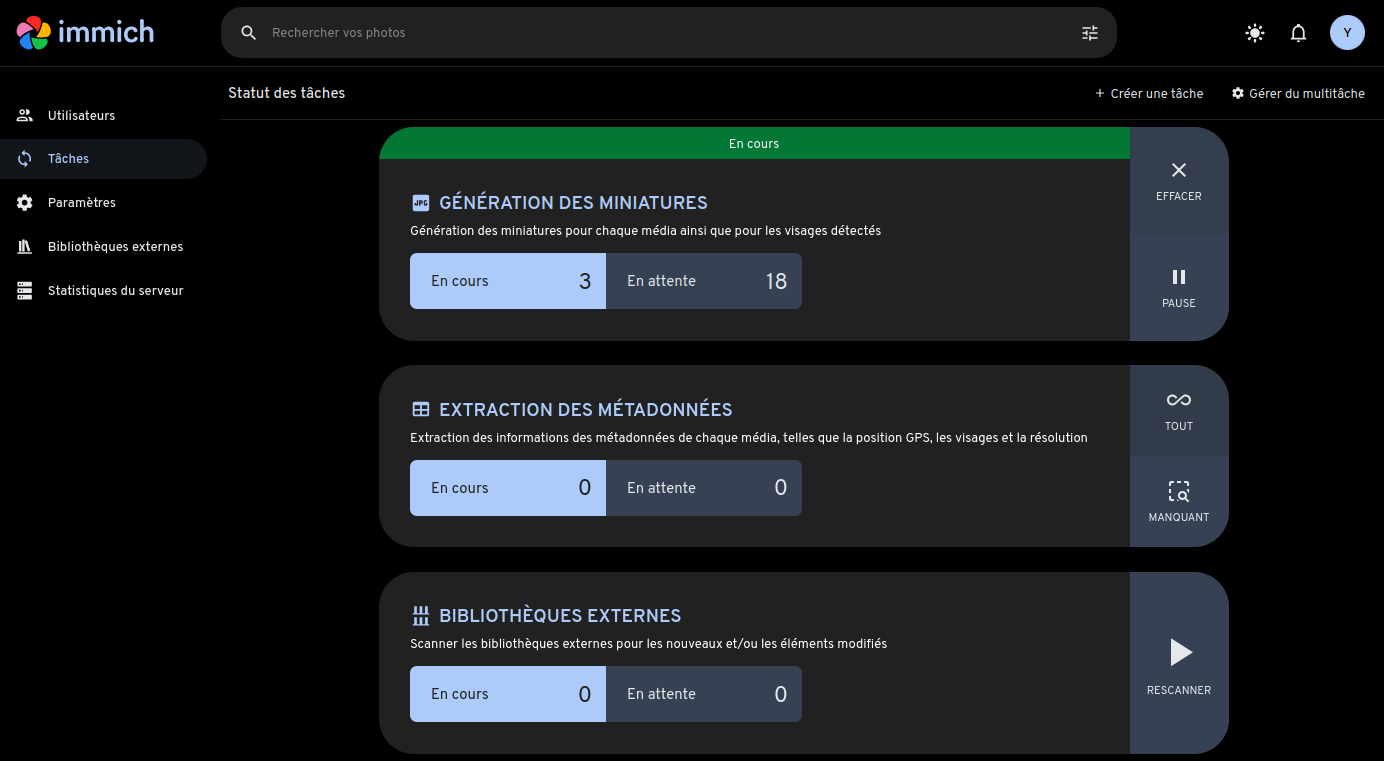Click Créer une tâche
This screenshot has height=761, width=1384.
coord(1149,94)
